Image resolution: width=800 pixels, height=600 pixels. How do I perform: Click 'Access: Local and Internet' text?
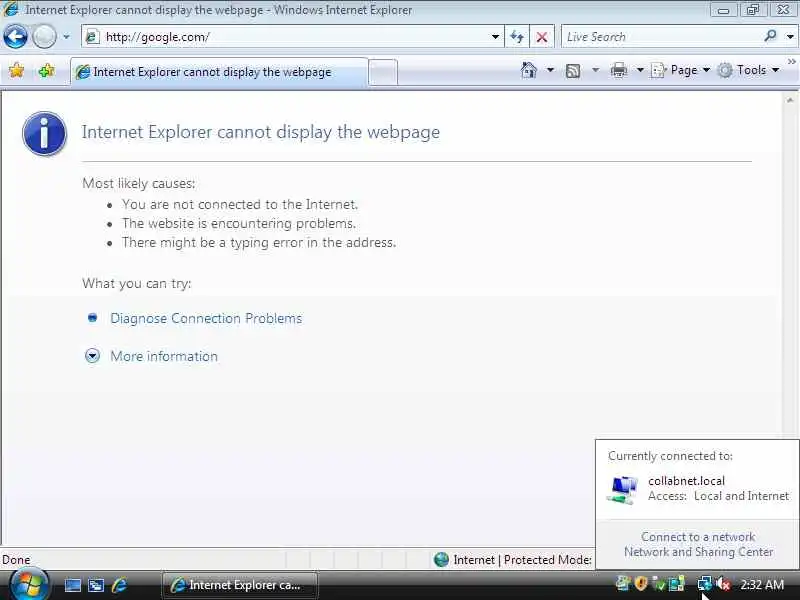(x=718, y=496)
